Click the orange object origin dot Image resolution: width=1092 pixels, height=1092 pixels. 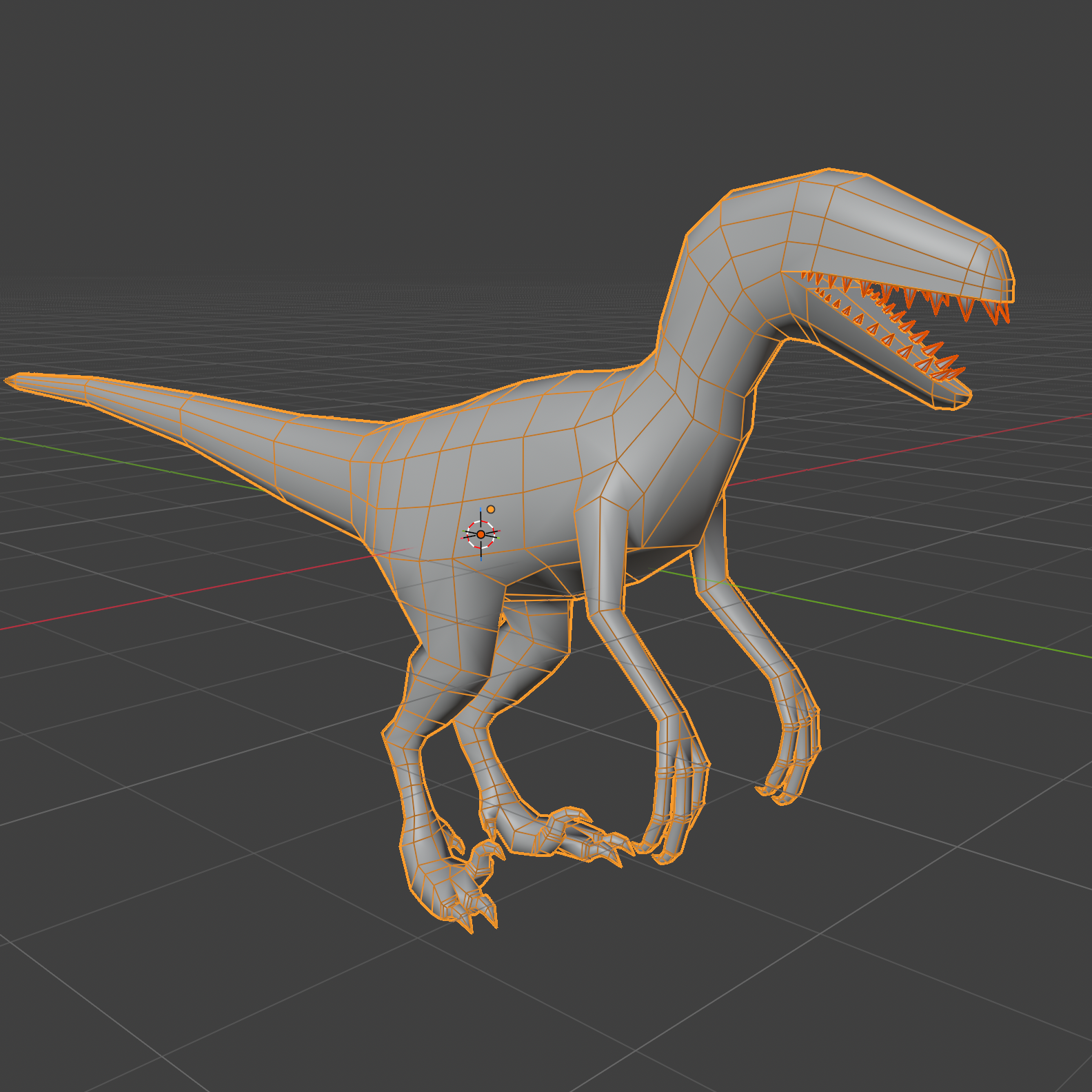click(491, 509)
